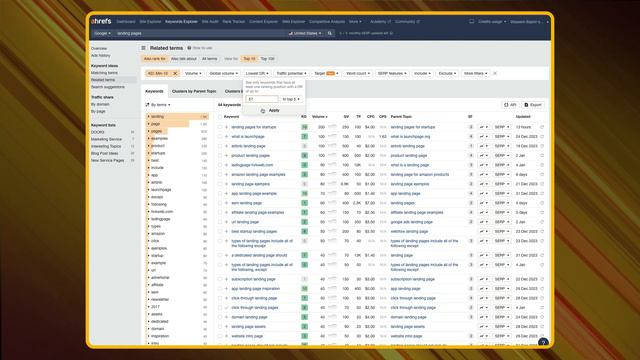Open Keywords Explorer in top navigation
Screen dimensions: 640x360
tap(181, 22)
